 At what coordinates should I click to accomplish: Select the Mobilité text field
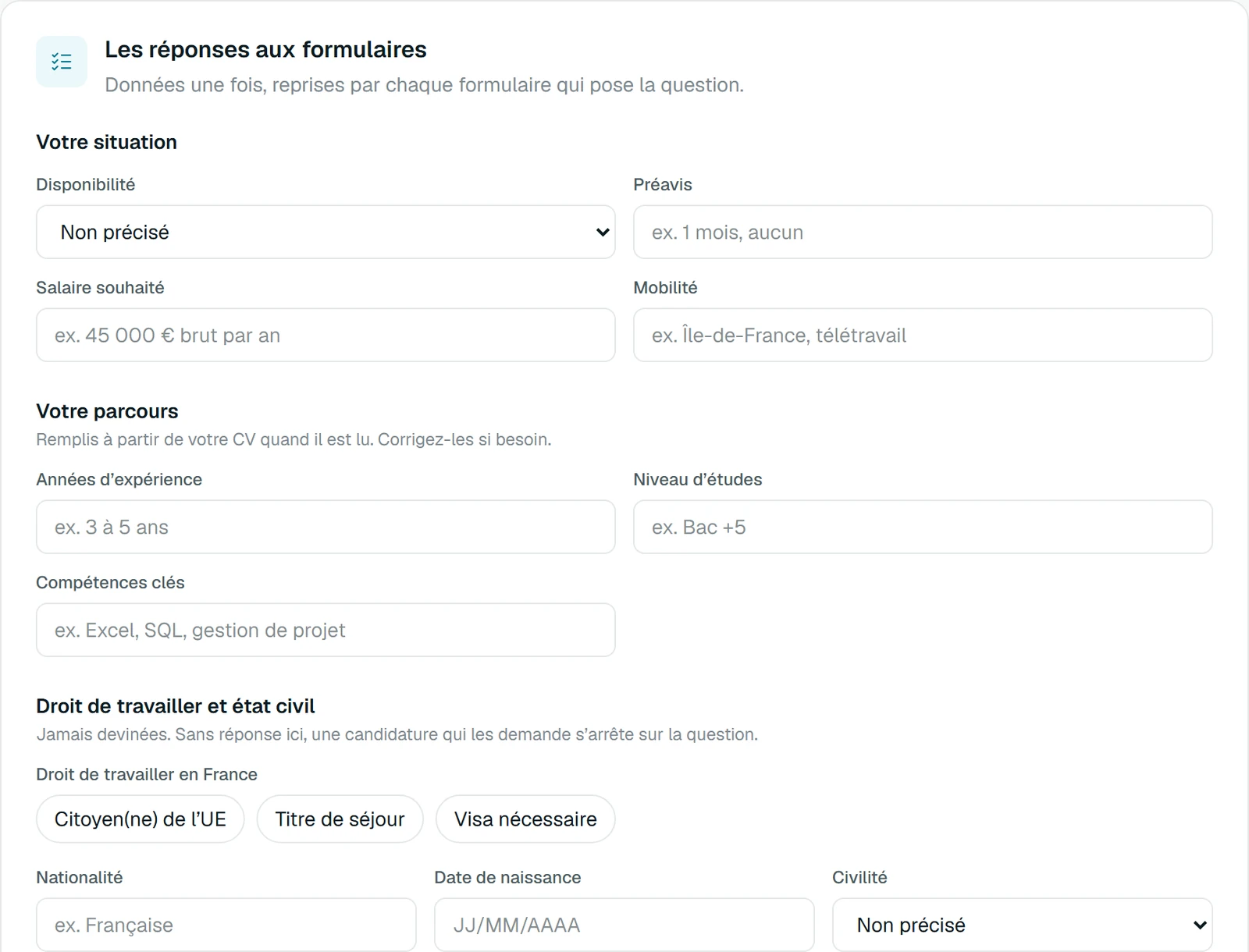pyautogui.click(x=923, y=335)
